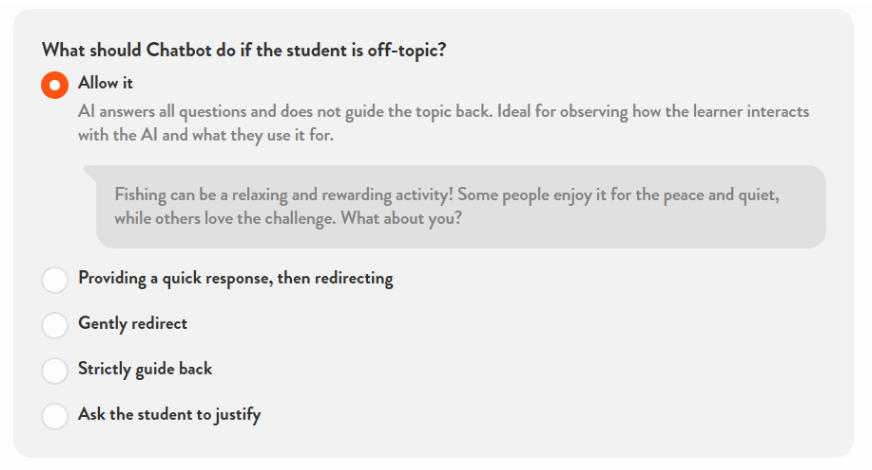Click the "with the AI and what they use it for" line
The height and width of the screenshot is (470, 872).
pyautogui.click(x=205, y=136)
